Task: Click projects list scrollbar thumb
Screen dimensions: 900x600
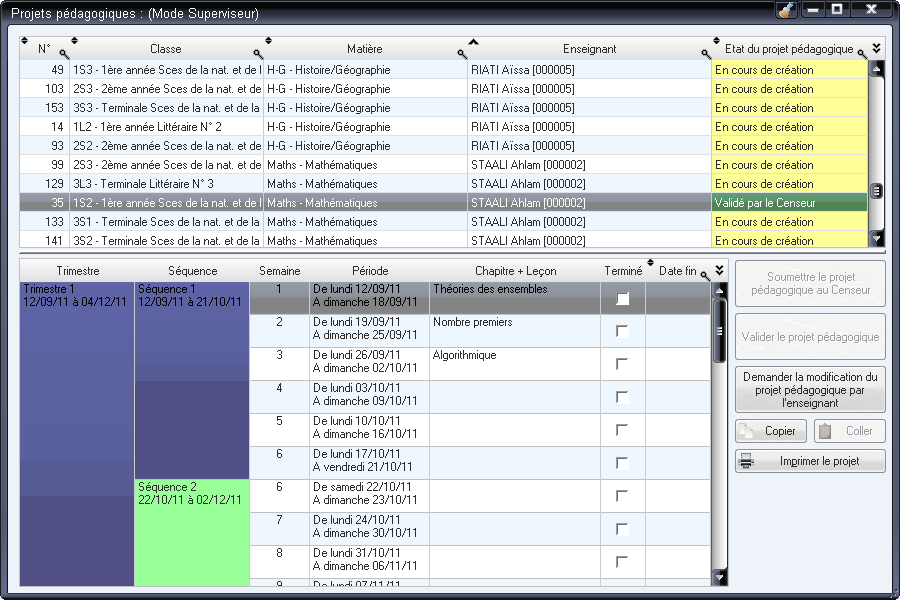Action: tap(876, 191)
